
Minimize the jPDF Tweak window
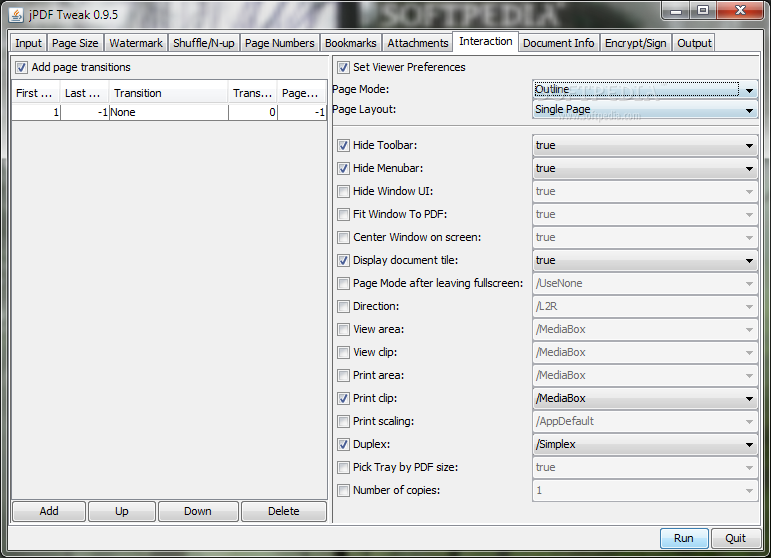676,11
